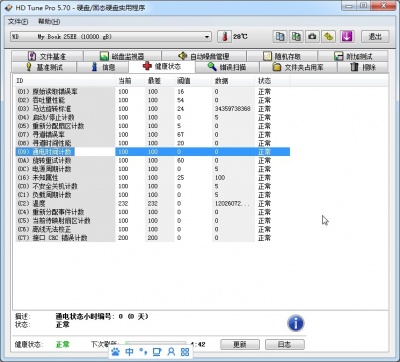The height and width of the screenshot is (362, 400).
Task: Switch to the 信息 tab
Action: coord(103,67)
